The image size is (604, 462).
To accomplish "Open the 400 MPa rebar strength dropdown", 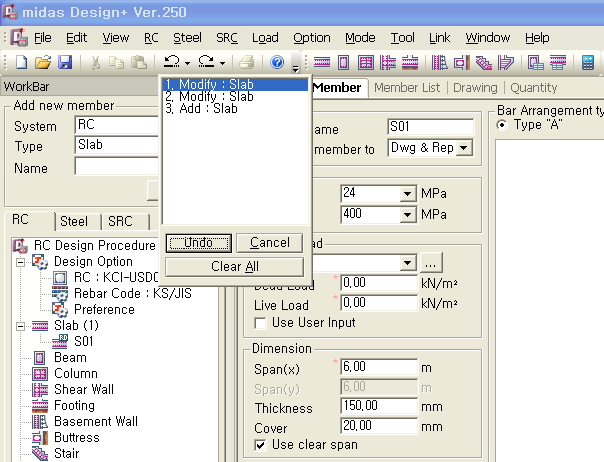I will pos(408,214).
